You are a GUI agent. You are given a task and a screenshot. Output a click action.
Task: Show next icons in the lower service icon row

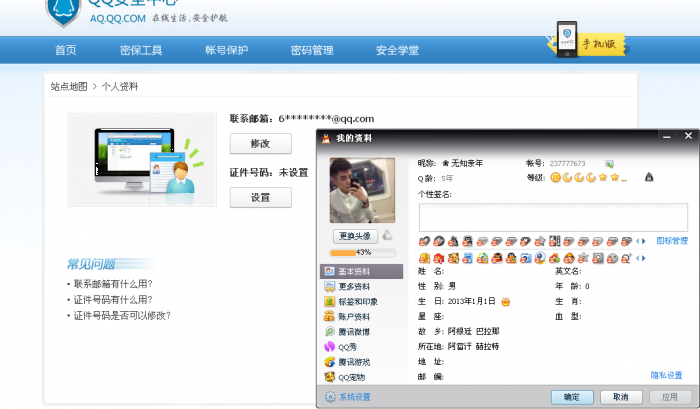coord(644,258)
